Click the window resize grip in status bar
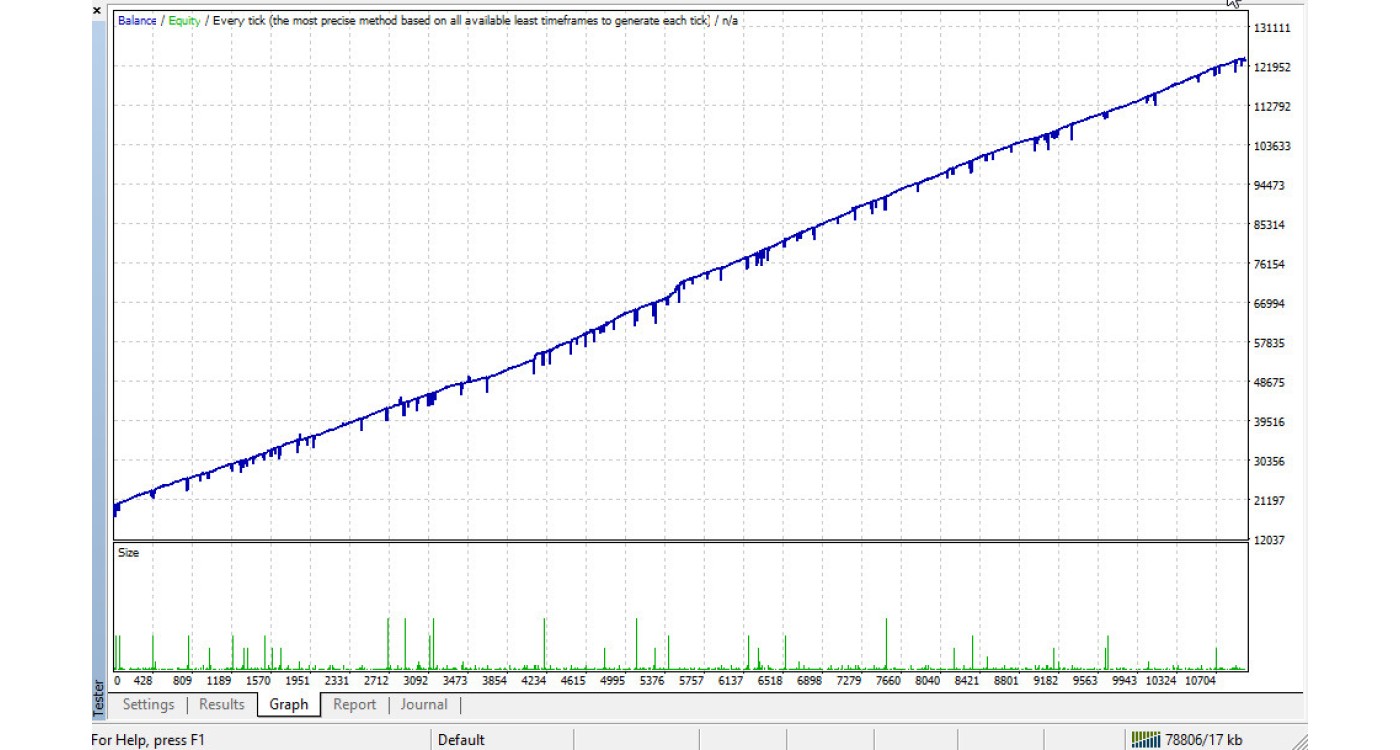 1297,741
